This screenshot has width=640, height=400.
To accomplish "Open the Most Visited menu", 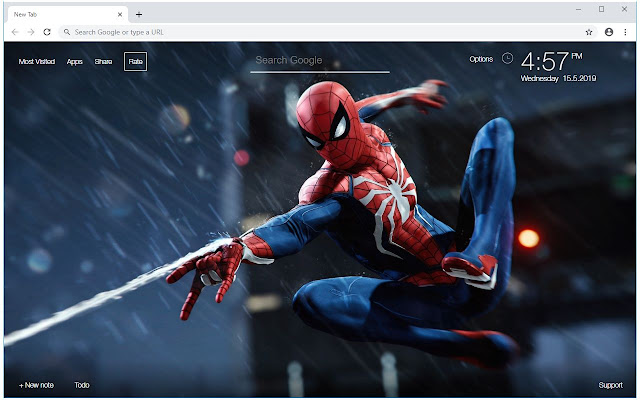I will [x=37, y=62].
